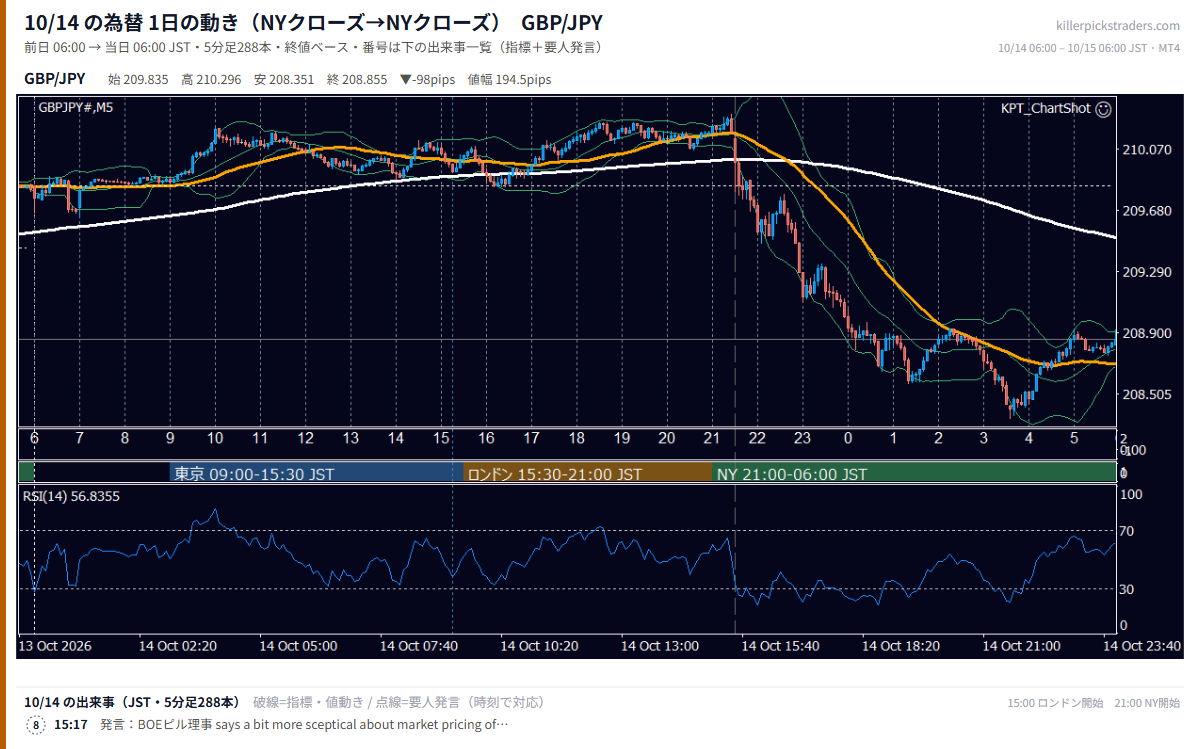This screenshot has width=1200, height=749.
Task: Select the London 15:30-21:00 JST session bar
Action: coord(587,474)
